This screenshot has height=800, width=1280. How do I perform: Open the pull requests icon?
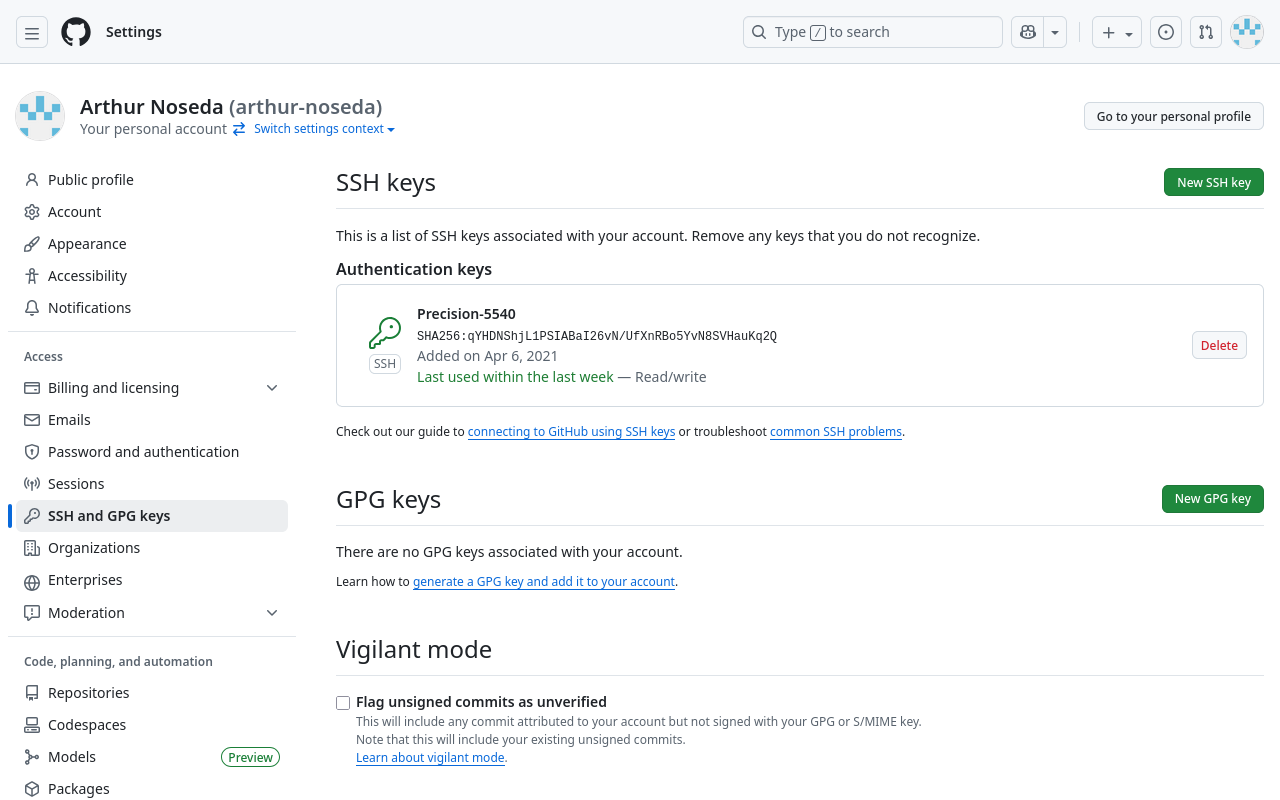pyautogui.click(x=1205, y=31)
